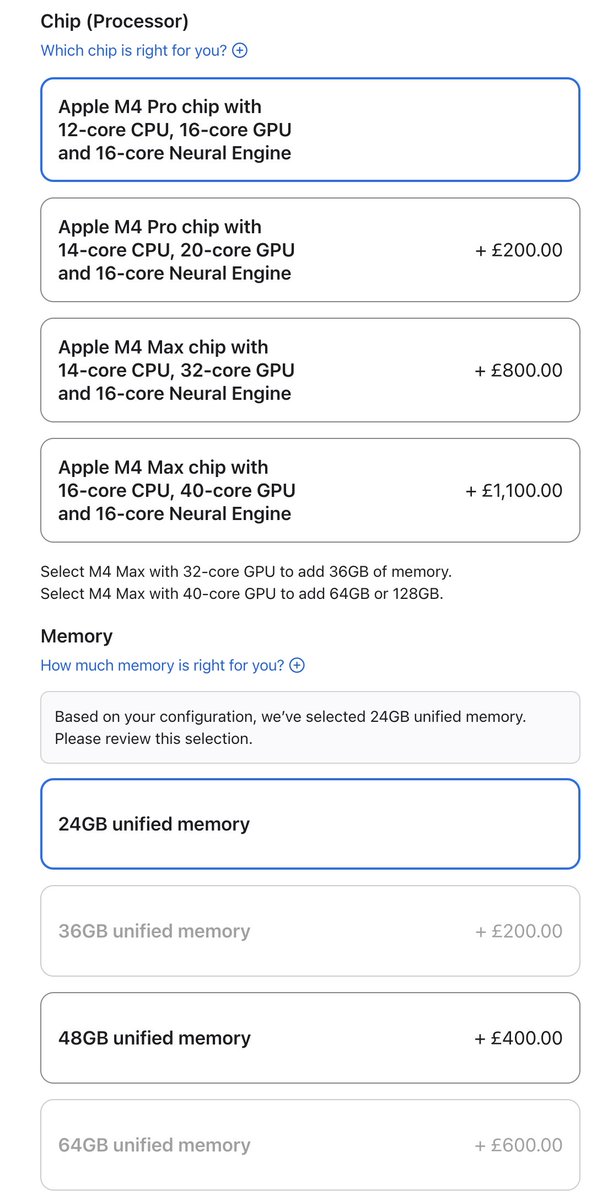The width and height of the screenshot is (613, 1200).
Task: Choose 36GB unified memory option
Action: (310, 931)
